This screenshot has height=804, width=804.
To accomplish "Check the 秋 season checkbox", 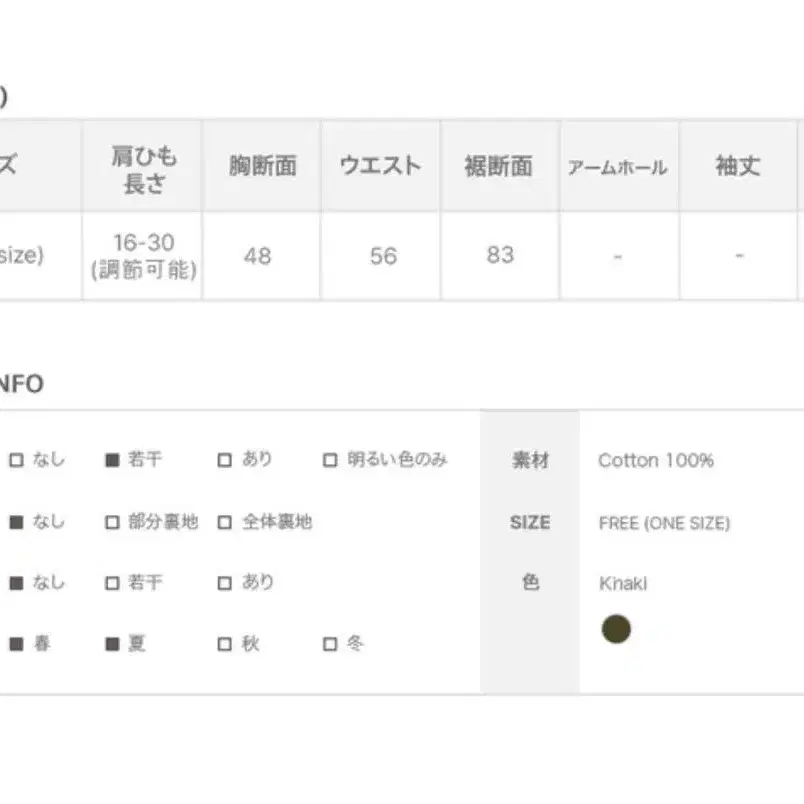I will [x=225, y=644].
